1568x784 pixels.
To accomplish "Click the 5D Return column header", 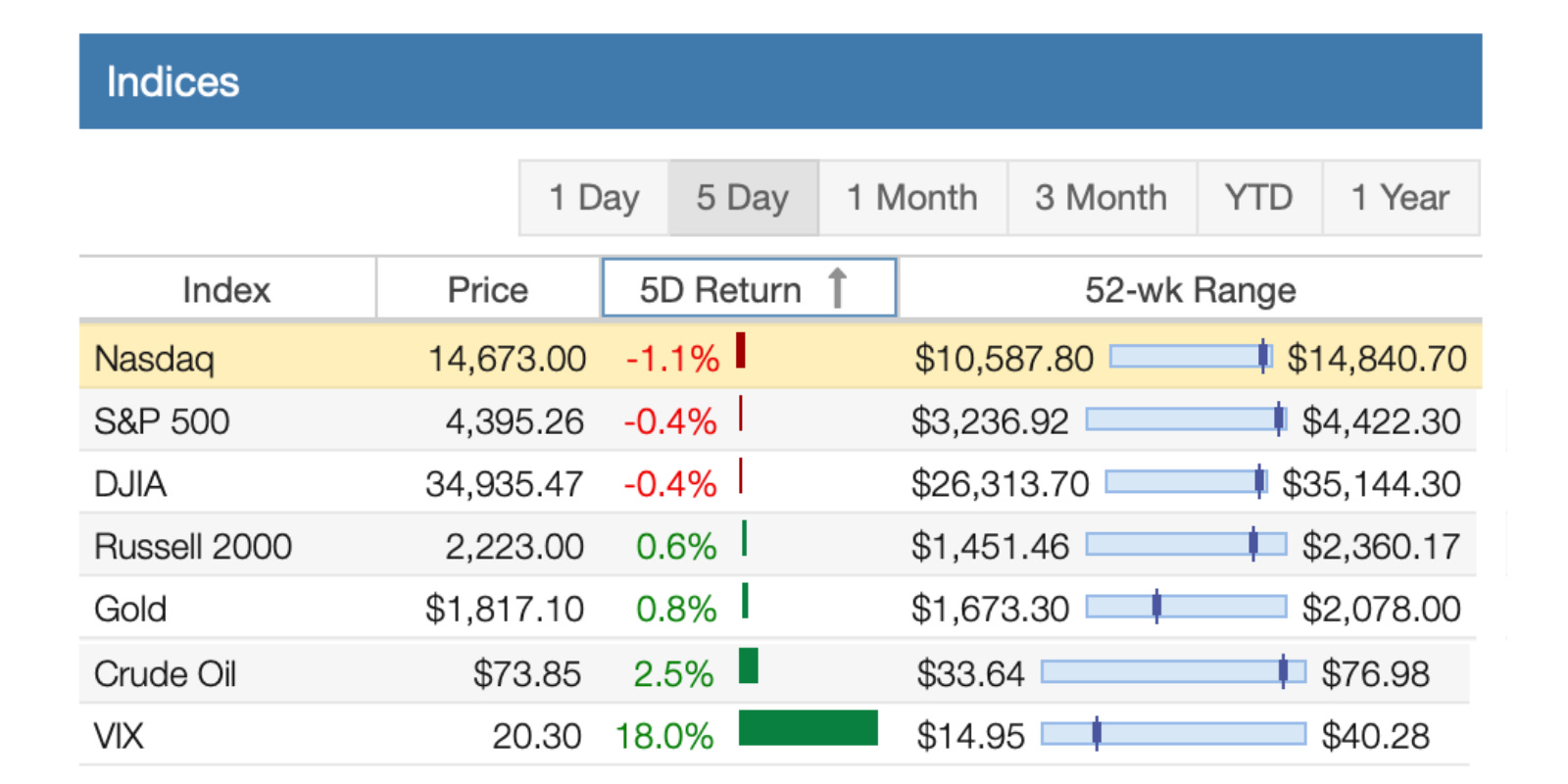I will 749,288.
